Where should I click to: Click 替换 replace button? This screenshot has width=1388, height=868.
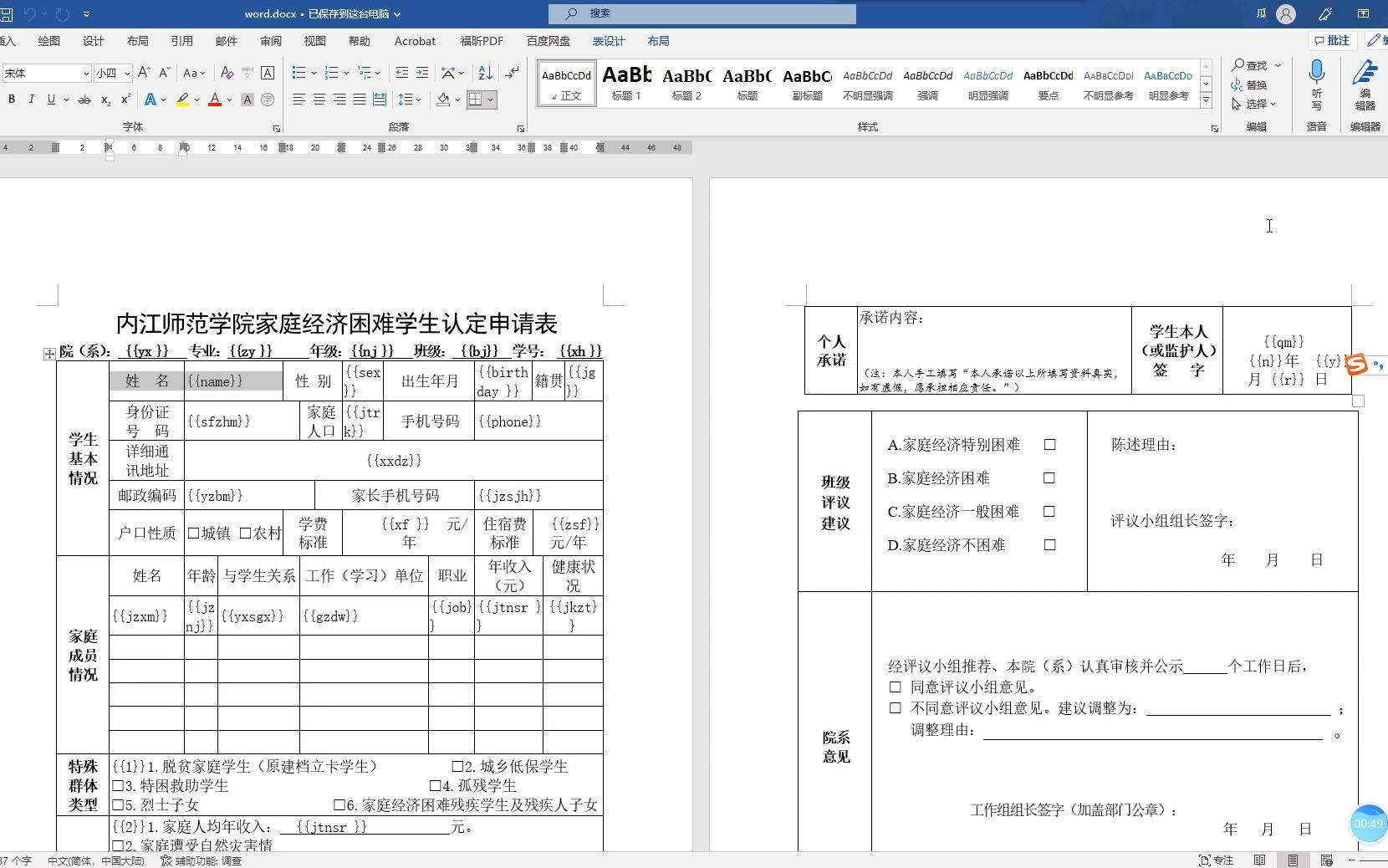pyautogui.click(x=1249, y=84)
